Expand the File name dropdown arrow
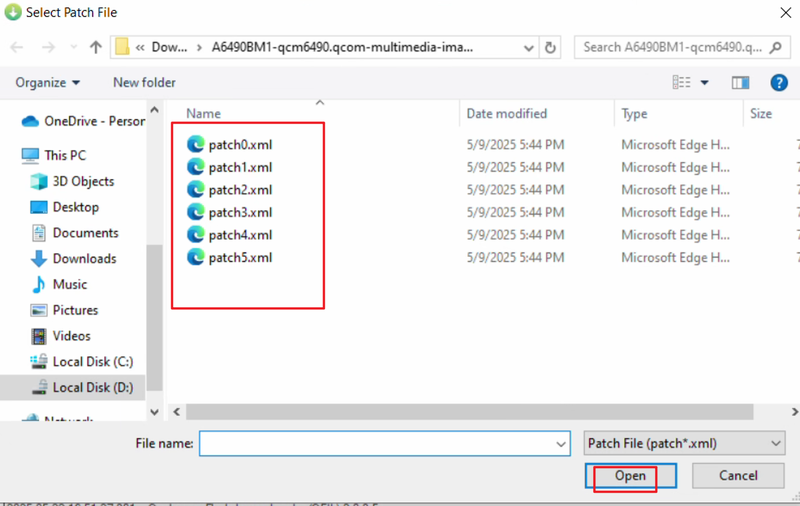The height and width of the screenshot is (506, 800). tap(561, 444)
